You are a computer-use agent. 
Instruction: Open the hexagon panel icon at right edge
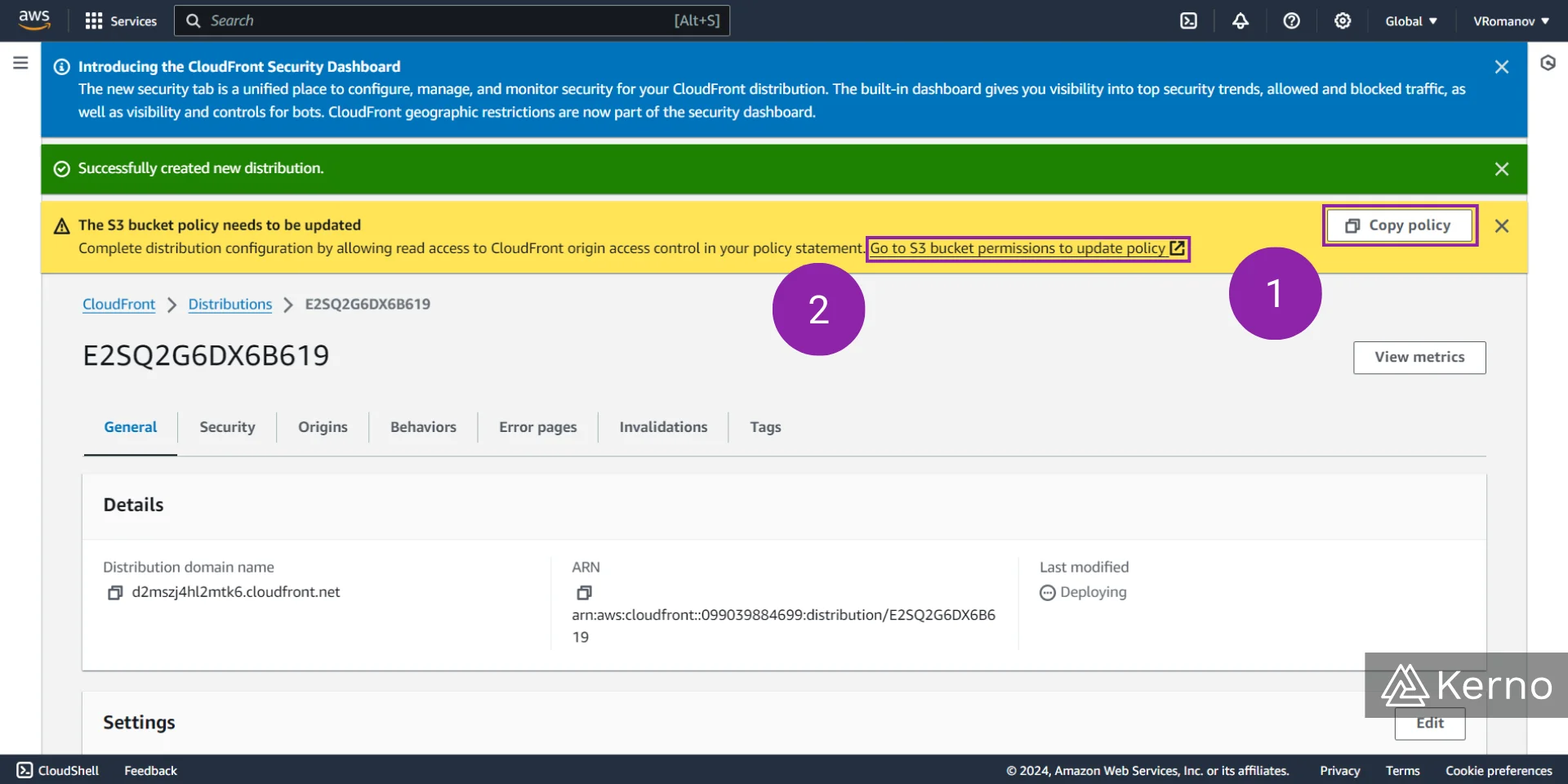(1548, 63)
